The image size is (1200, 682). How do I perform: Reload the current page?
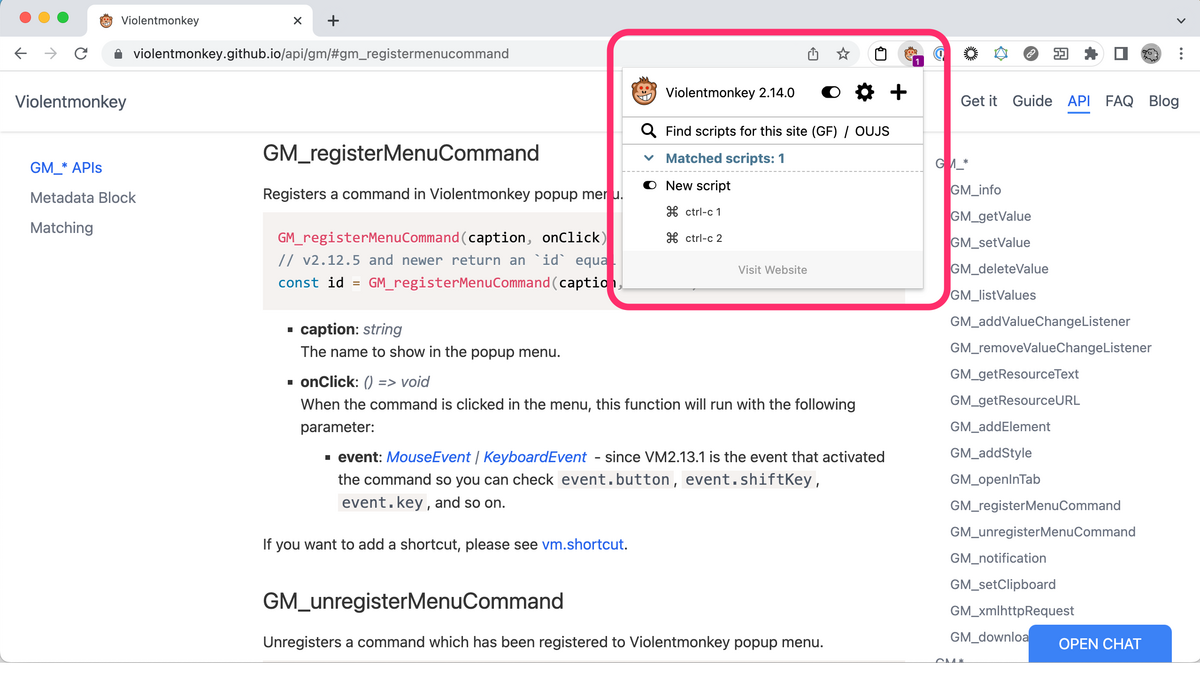coord(81,54)
